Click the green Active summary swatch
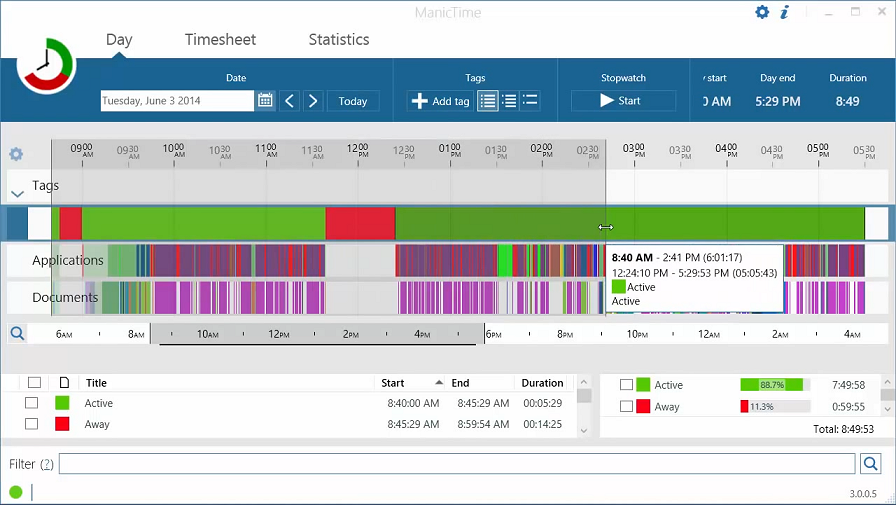 click(x=643, y=384)
